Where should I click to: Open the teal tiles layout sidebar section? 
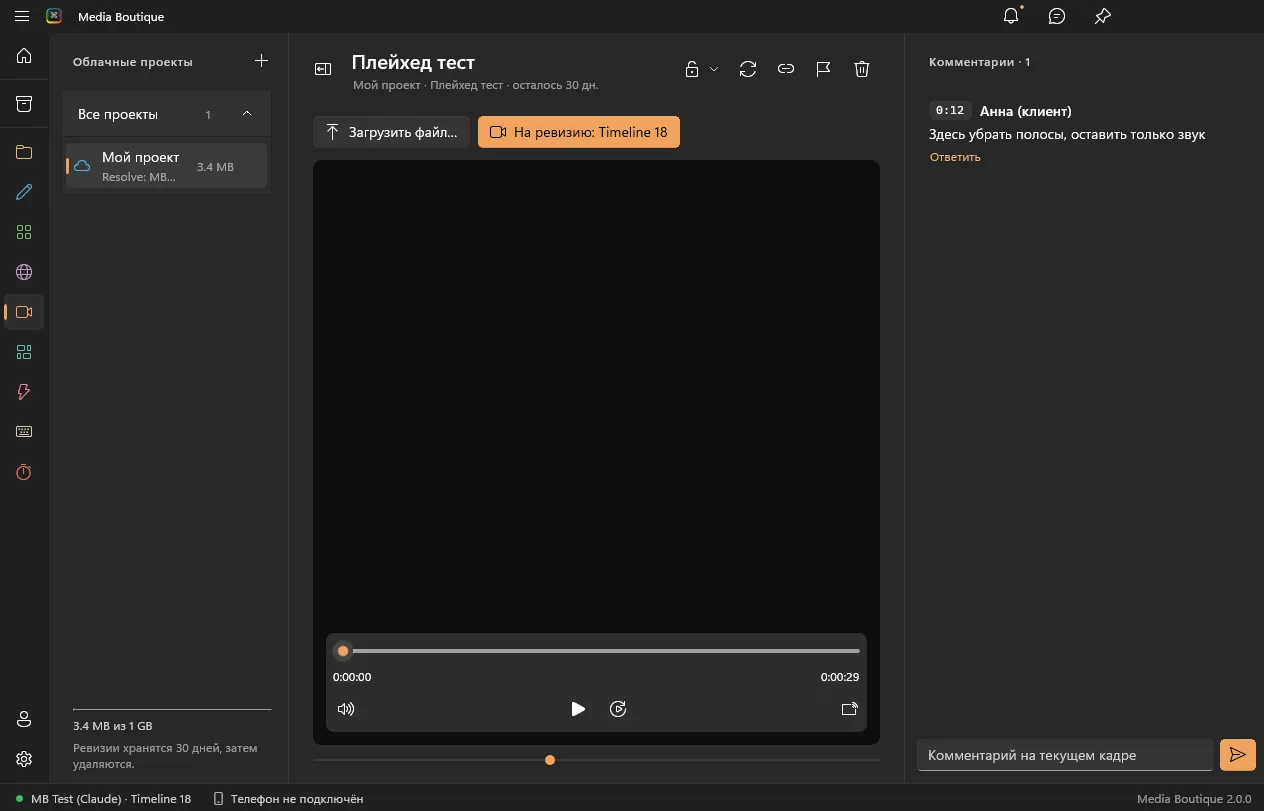point(24,352)
